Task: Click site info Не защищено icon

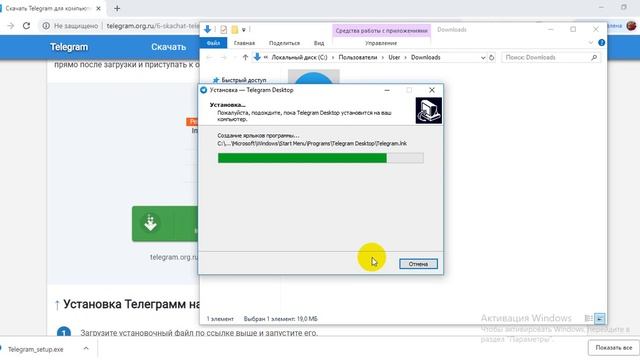Action: 46,26
